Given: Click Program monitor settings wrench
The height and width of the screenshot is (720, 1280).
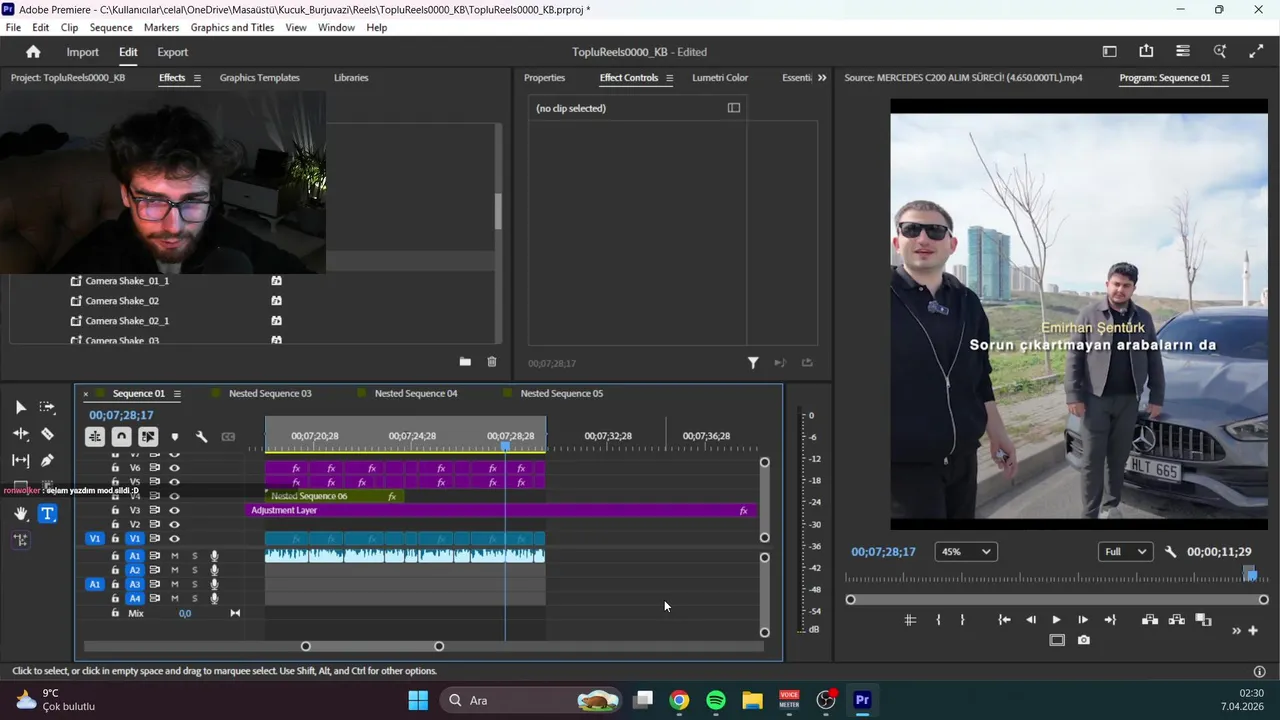Looking at the screenshot, I should click(x=1171, y=552).
